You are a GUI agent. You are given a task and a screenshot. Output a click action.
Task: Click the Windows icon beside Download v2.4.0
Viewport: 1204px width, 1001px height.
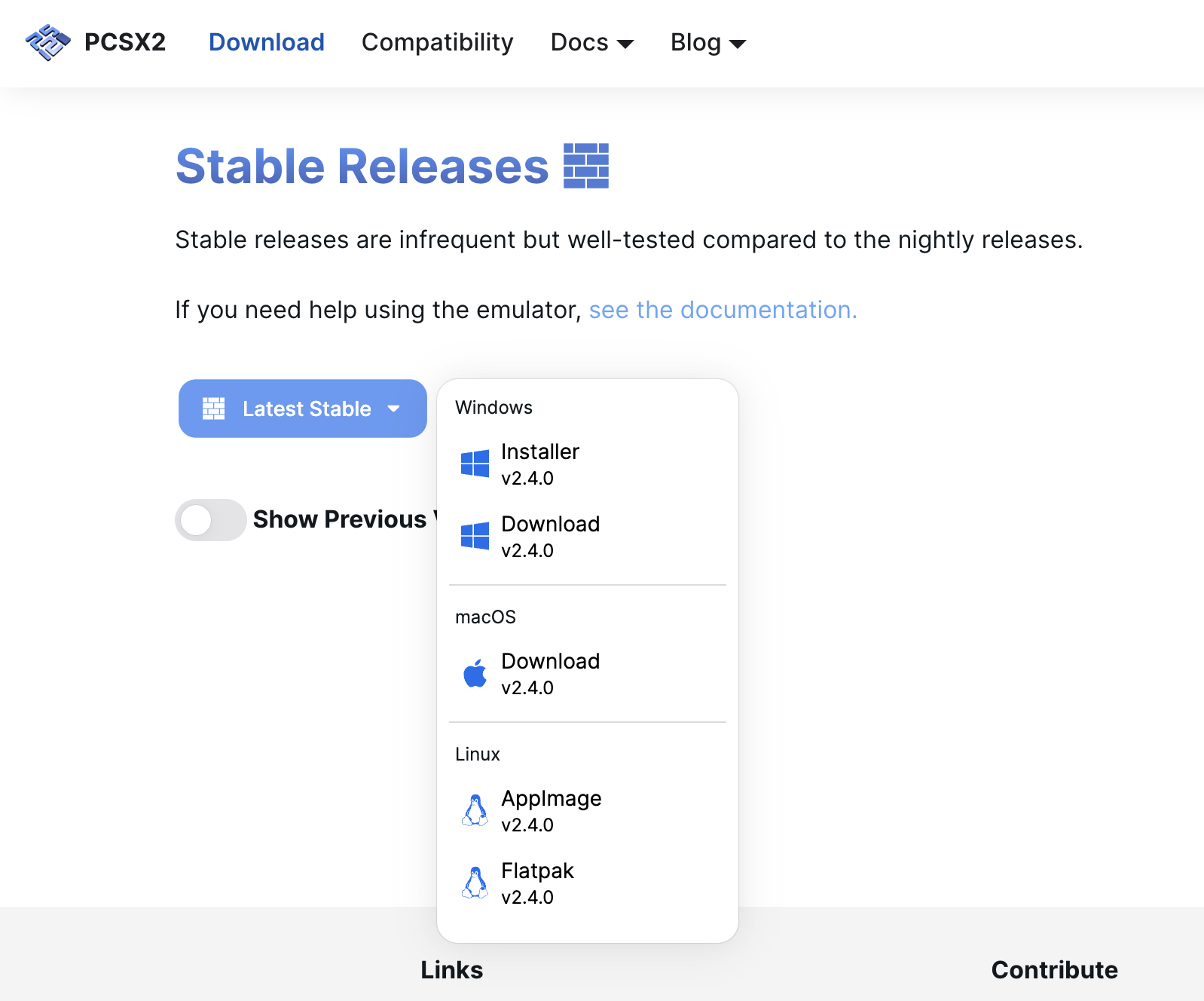pyautogui.click(x=475, y=536)
